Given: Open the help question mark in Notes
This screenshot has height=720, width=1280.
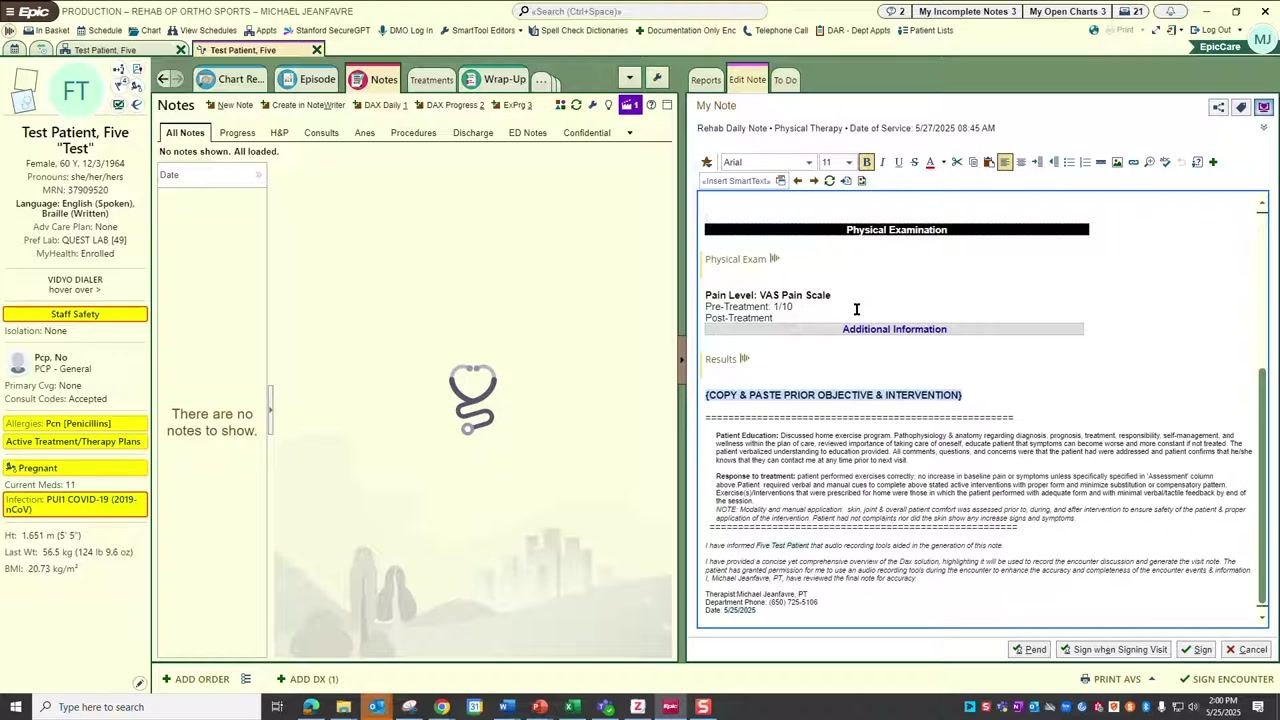Looking at the screenshot, I should click(651, 105).
